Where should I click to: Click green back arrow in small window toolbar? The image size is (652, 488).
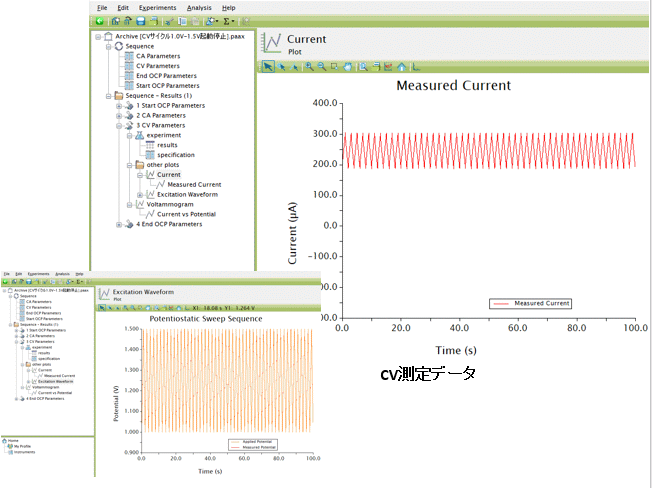5,282
